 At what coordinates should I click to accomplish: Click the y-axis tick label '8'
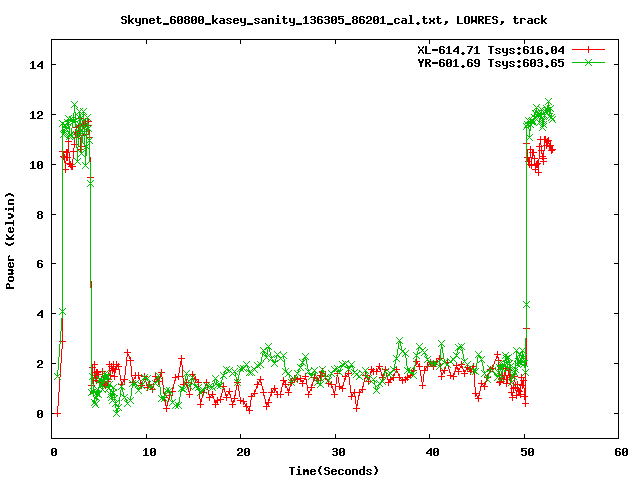point(40,215)
